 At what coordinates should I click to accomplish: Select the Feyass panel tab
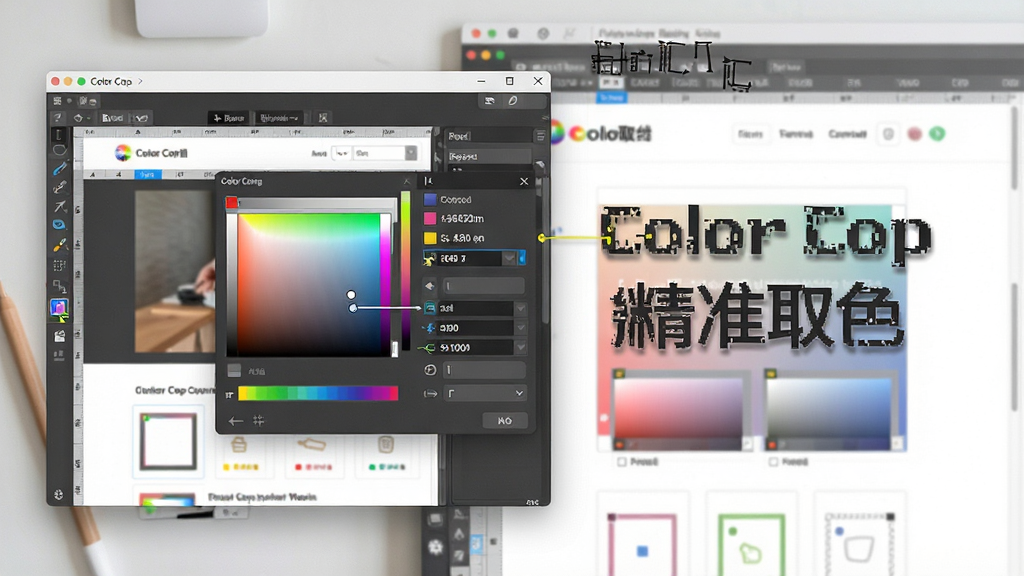(x=487, y=156)
